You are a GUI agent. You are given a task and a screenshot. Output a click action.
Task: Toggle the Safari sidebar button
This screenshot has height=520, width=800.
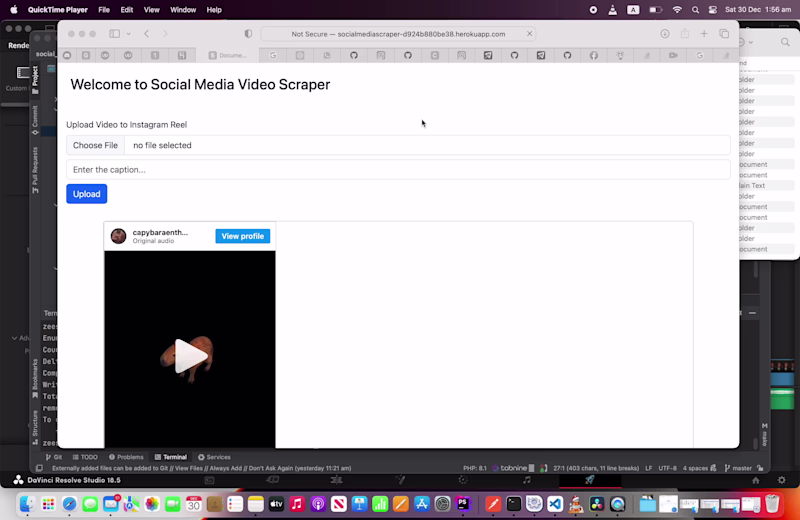pos(114,34)
